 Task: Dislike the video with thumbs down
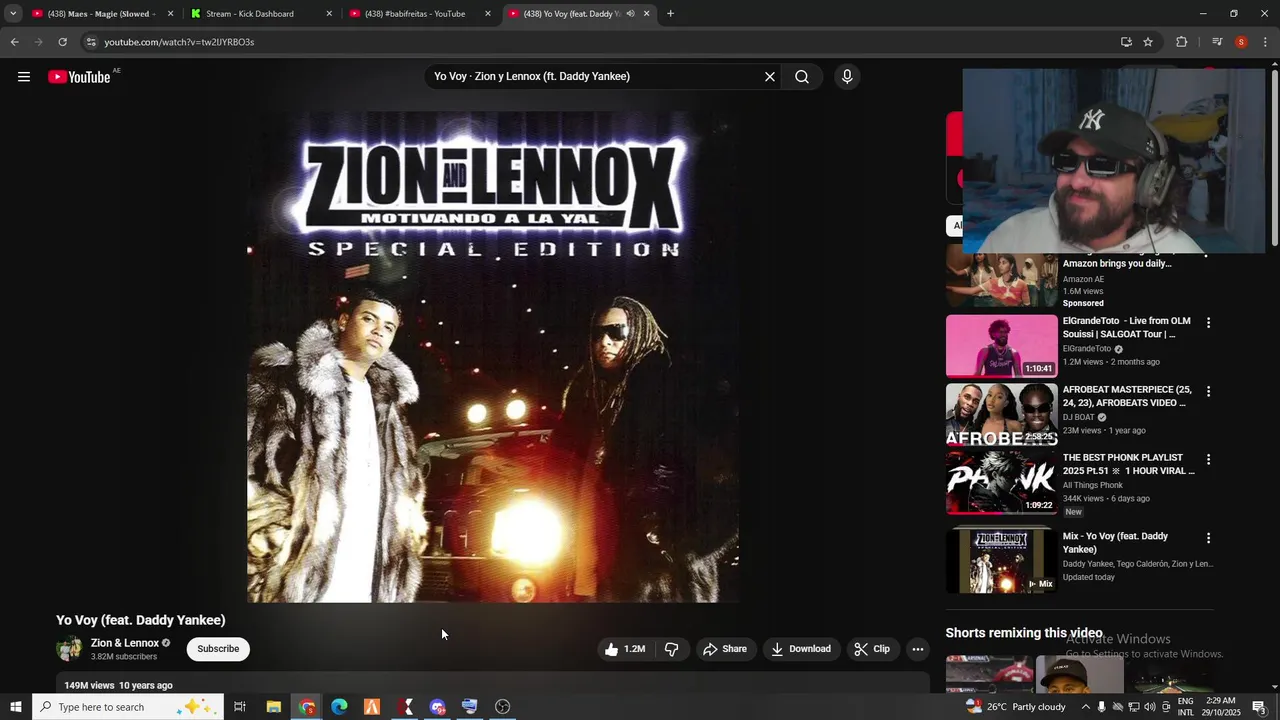coord(672,649)
